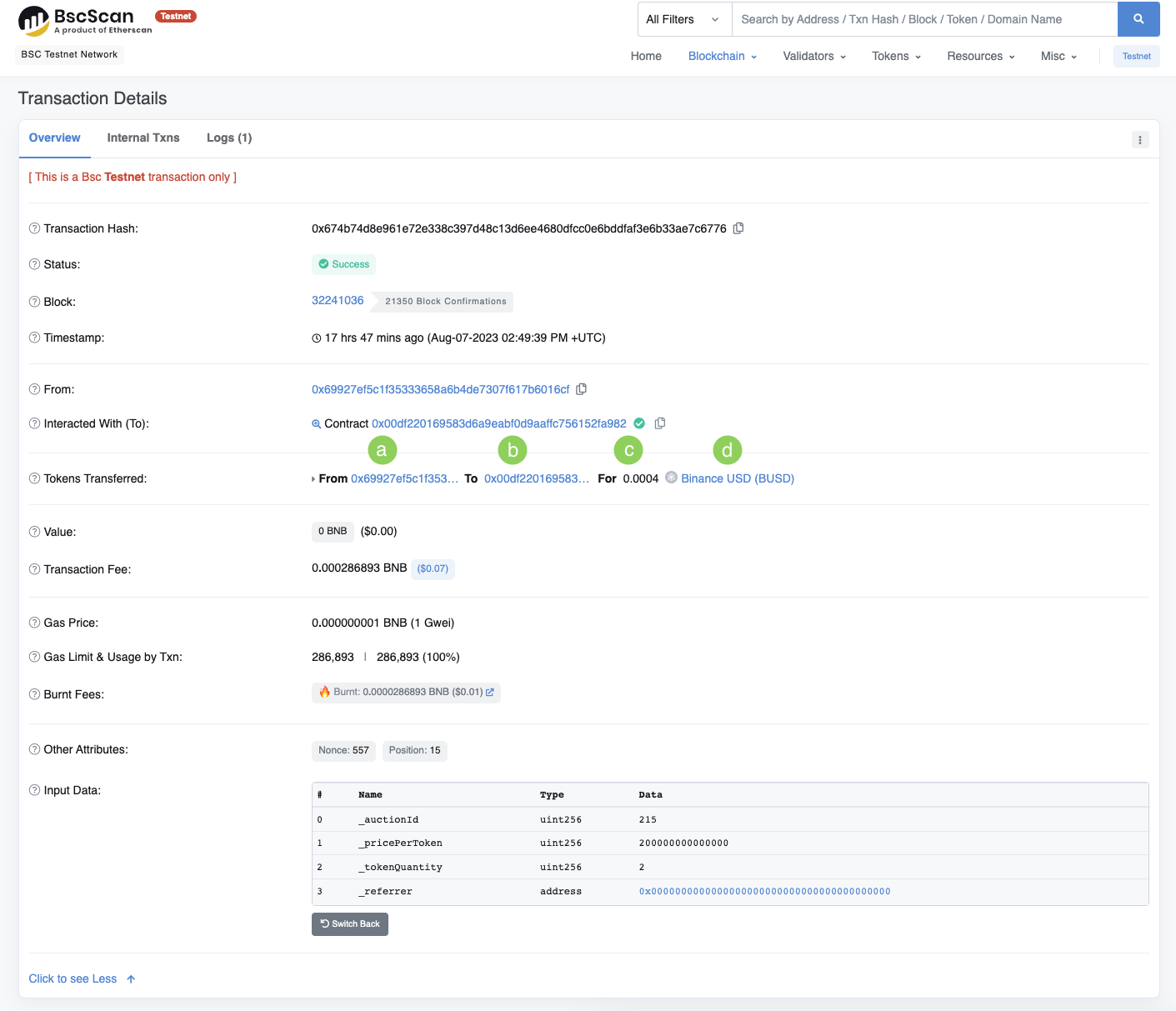Open the three-dot options menu
Image resolution: width=1176 pixels, height=1011 pixels.
click(x=1139, y=140)
